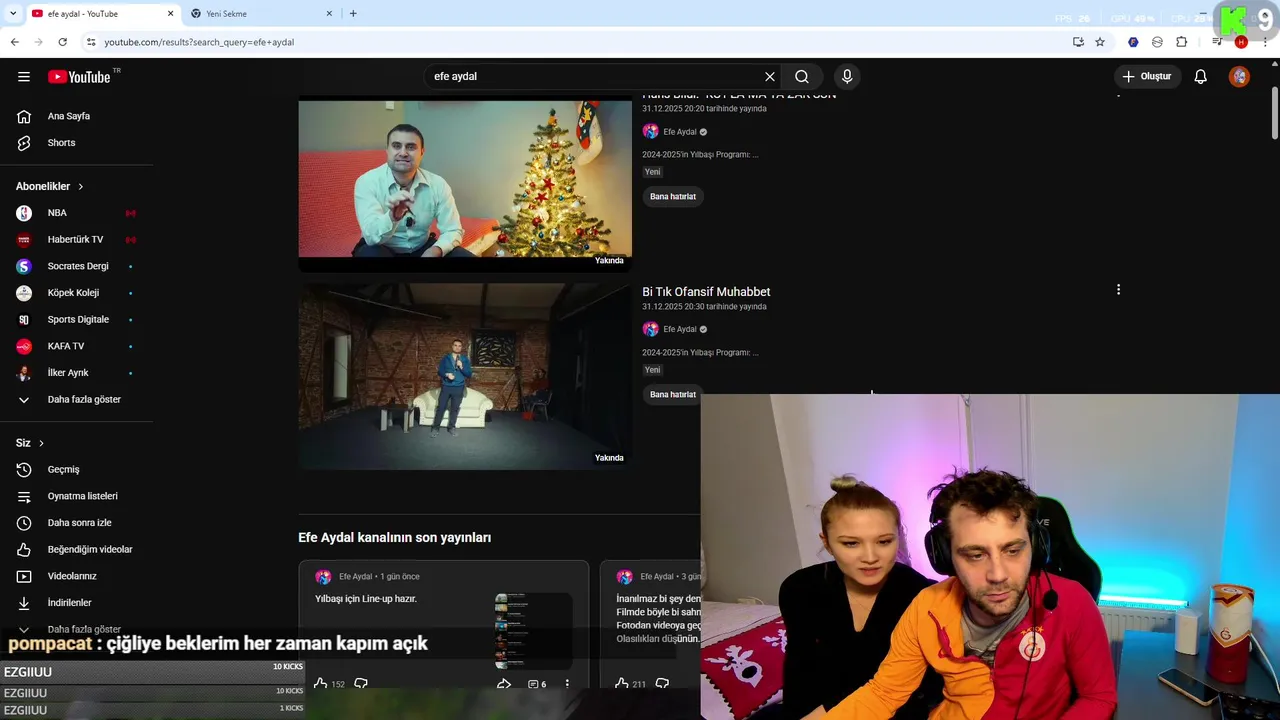This screenshot has height=720, width=1280.
Task: Click the Efe Aydal kanalının son yayınları heading
Action: (x=394, y=538)
